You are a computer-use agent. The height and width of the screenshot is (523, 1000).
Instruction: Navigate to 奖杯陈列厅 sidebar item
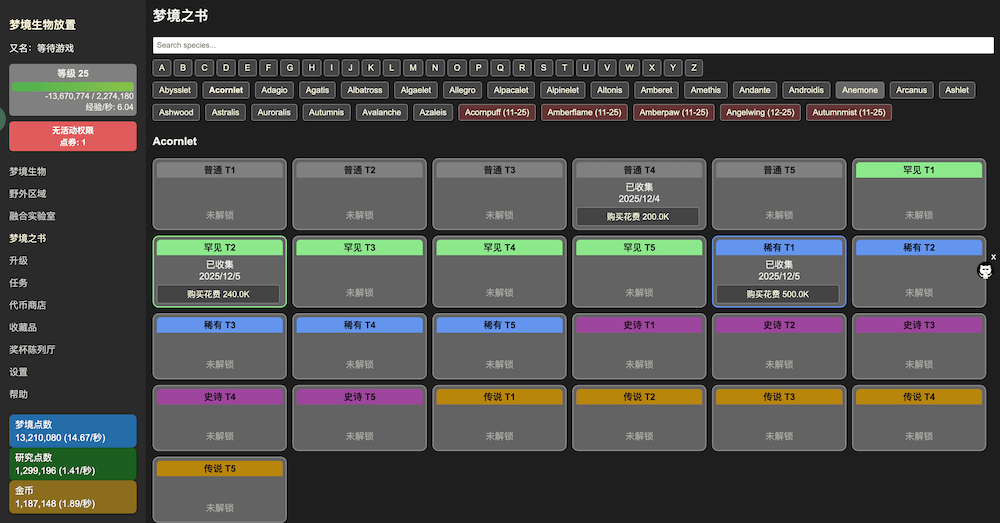[x=32, y=349]
